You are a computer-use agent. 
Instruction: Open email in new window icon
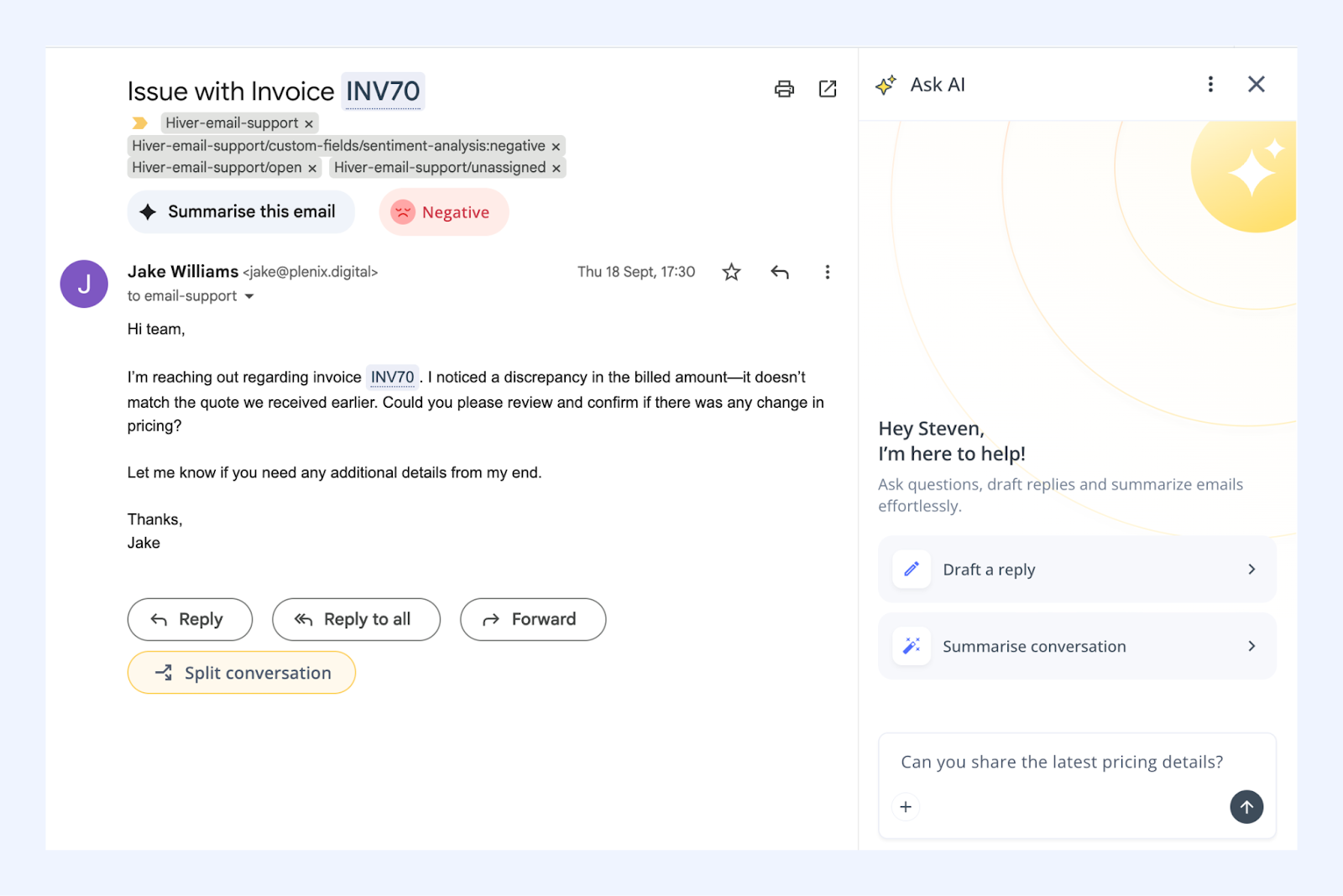coord(828,89)
